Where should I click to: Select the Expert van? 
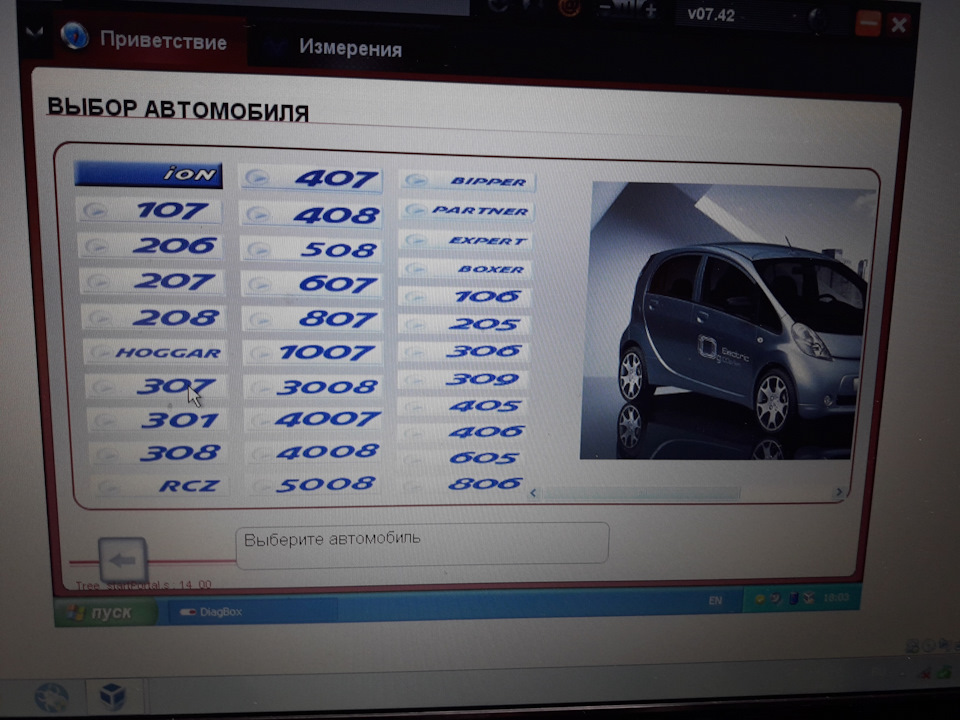coord(466,240)
